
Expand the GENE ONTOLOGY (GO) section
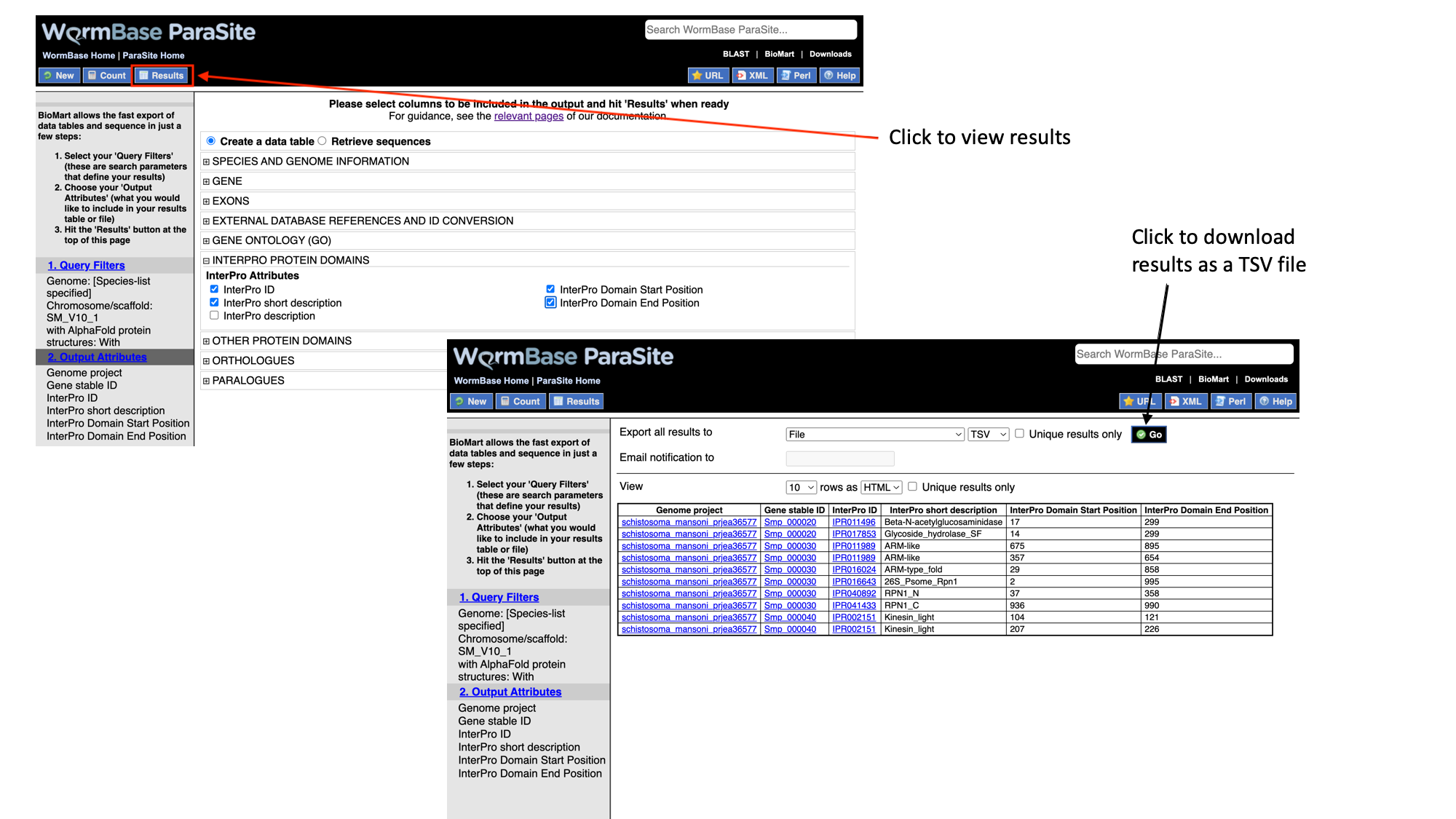point(206,240)
